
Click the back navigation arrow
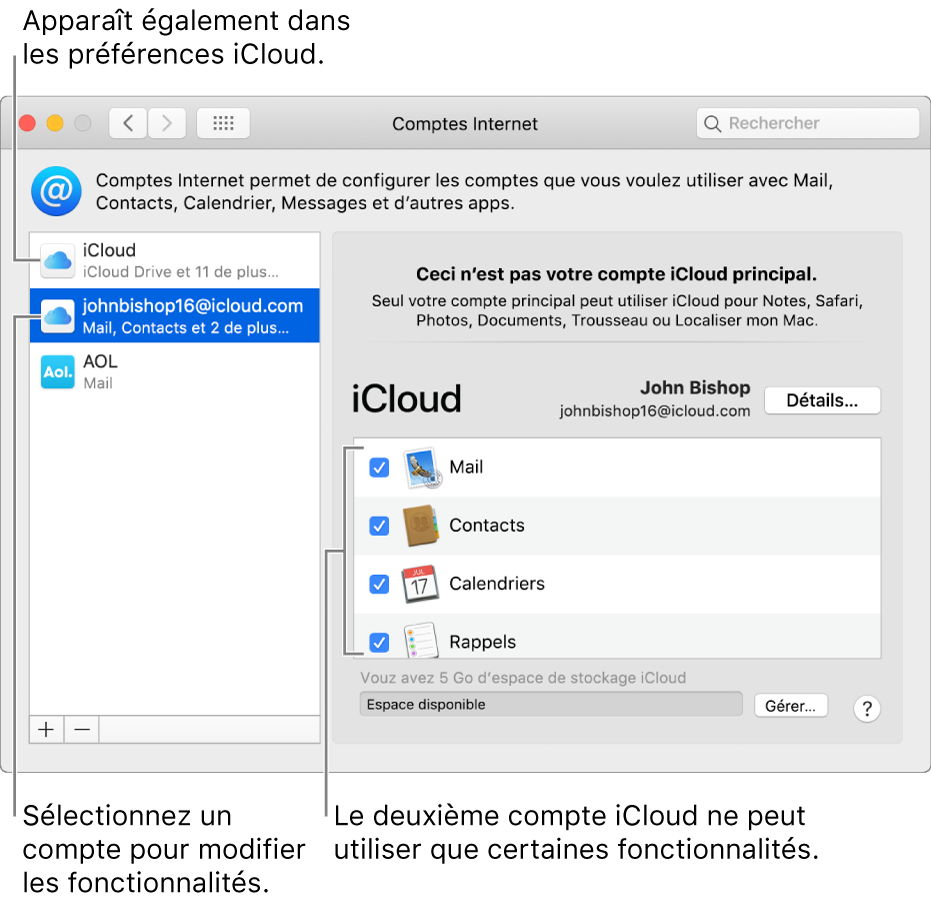pyautogui.click(x=128, y=122)
